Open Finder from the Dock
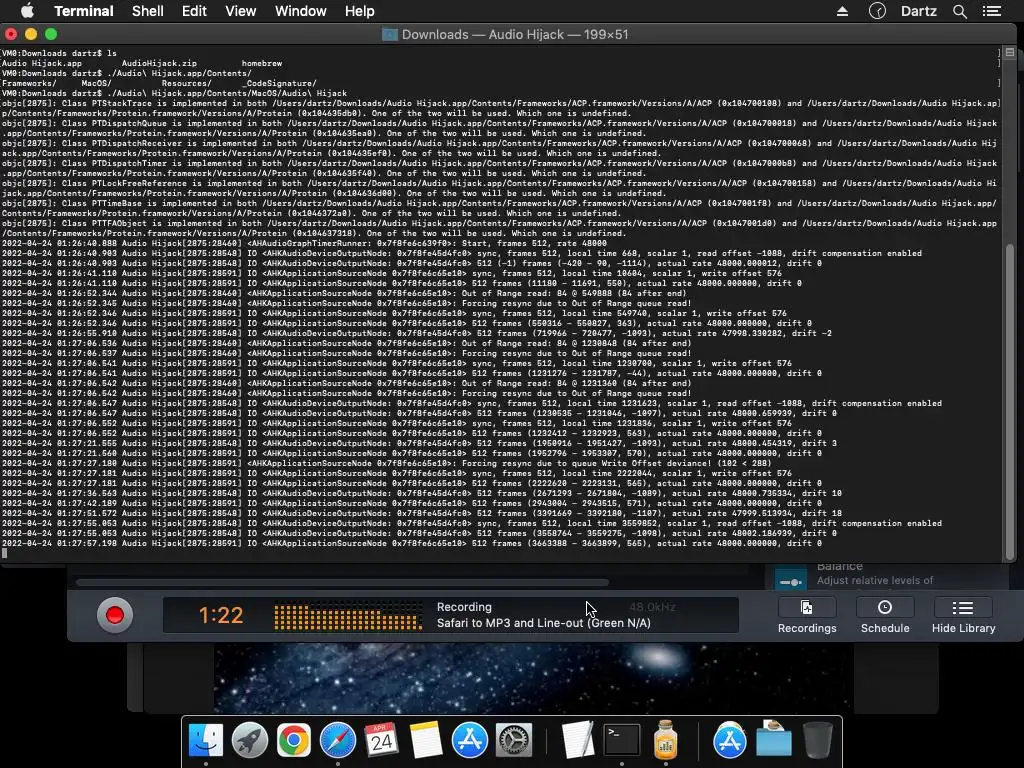1024x768 pixels. [x=206, y=740]
